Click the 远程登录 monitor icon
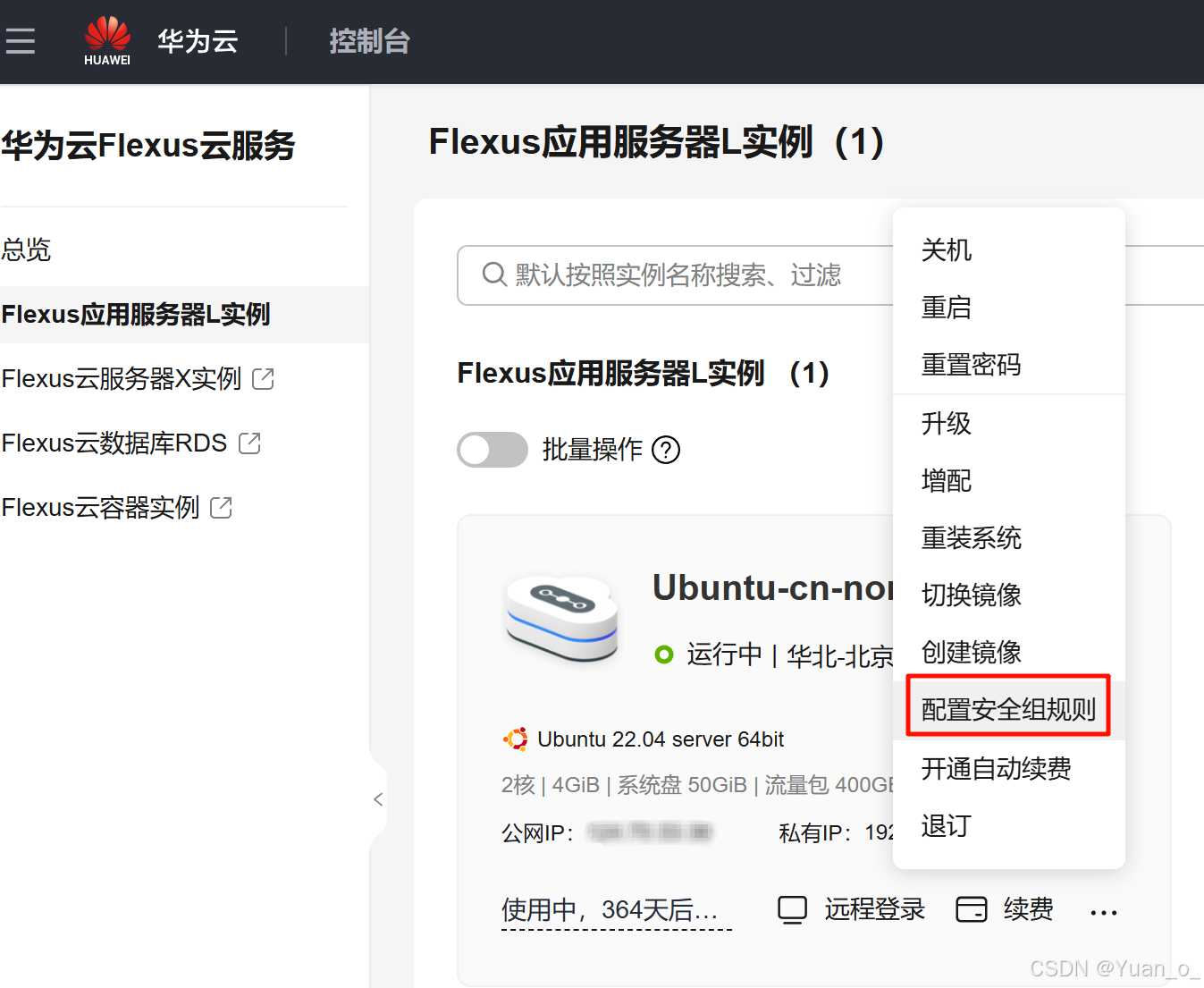This screenshot has height=988, width=1204. pyautogui.click(x=792, y=909)
